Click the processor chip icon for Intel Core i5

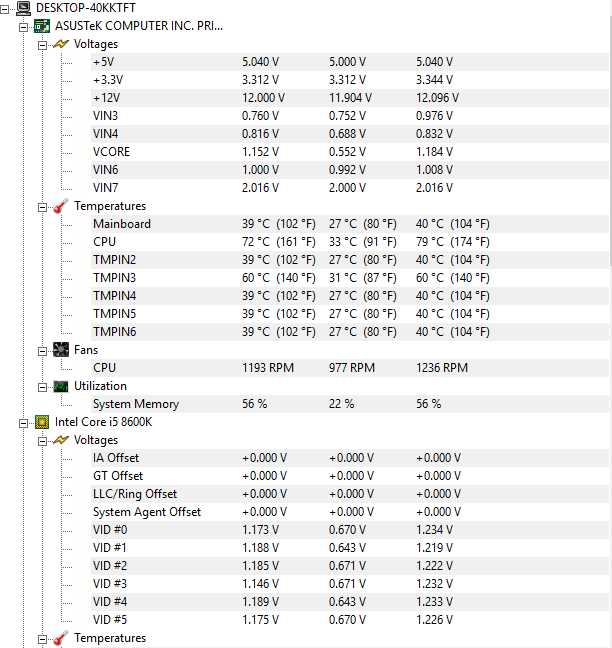click(x=42, y=422)
